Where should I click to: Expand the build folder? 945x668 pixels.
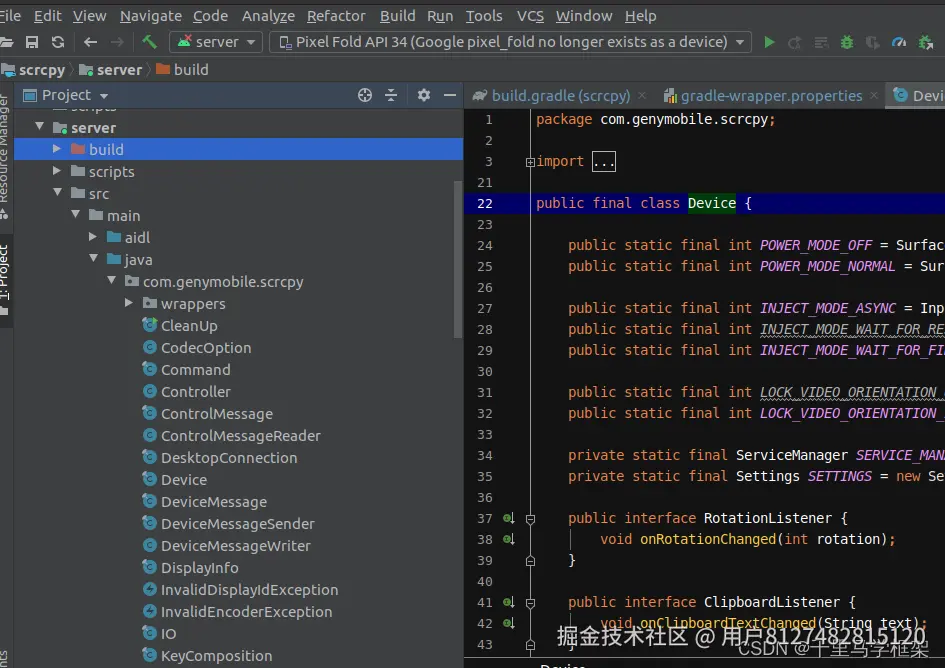pyautogui.click(x=57, y=149)
